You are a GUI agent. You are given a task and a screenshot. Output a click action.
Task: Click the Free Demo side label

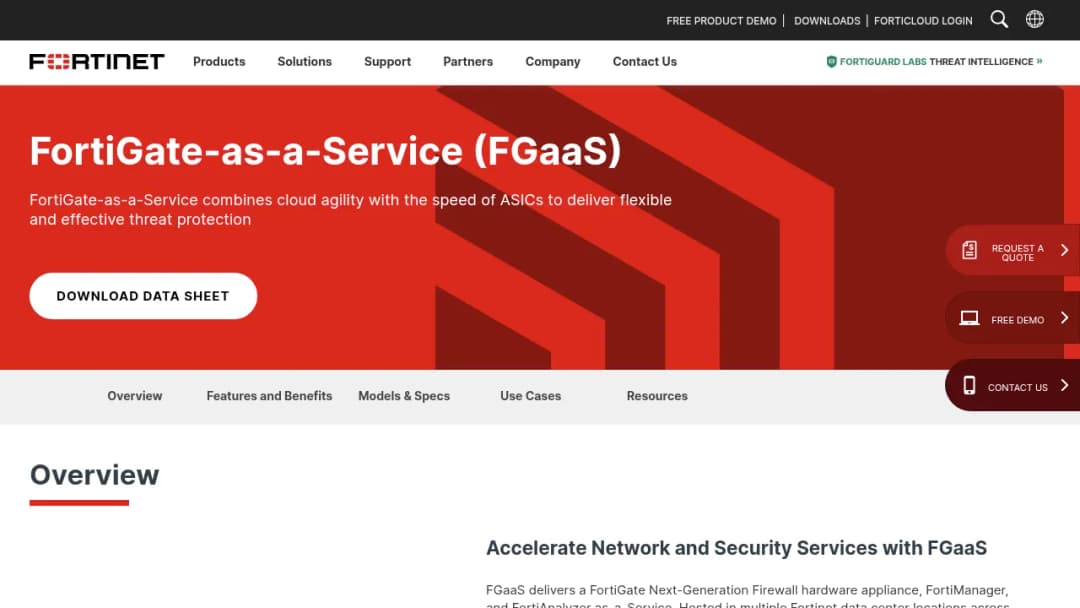pos(1017,320)
